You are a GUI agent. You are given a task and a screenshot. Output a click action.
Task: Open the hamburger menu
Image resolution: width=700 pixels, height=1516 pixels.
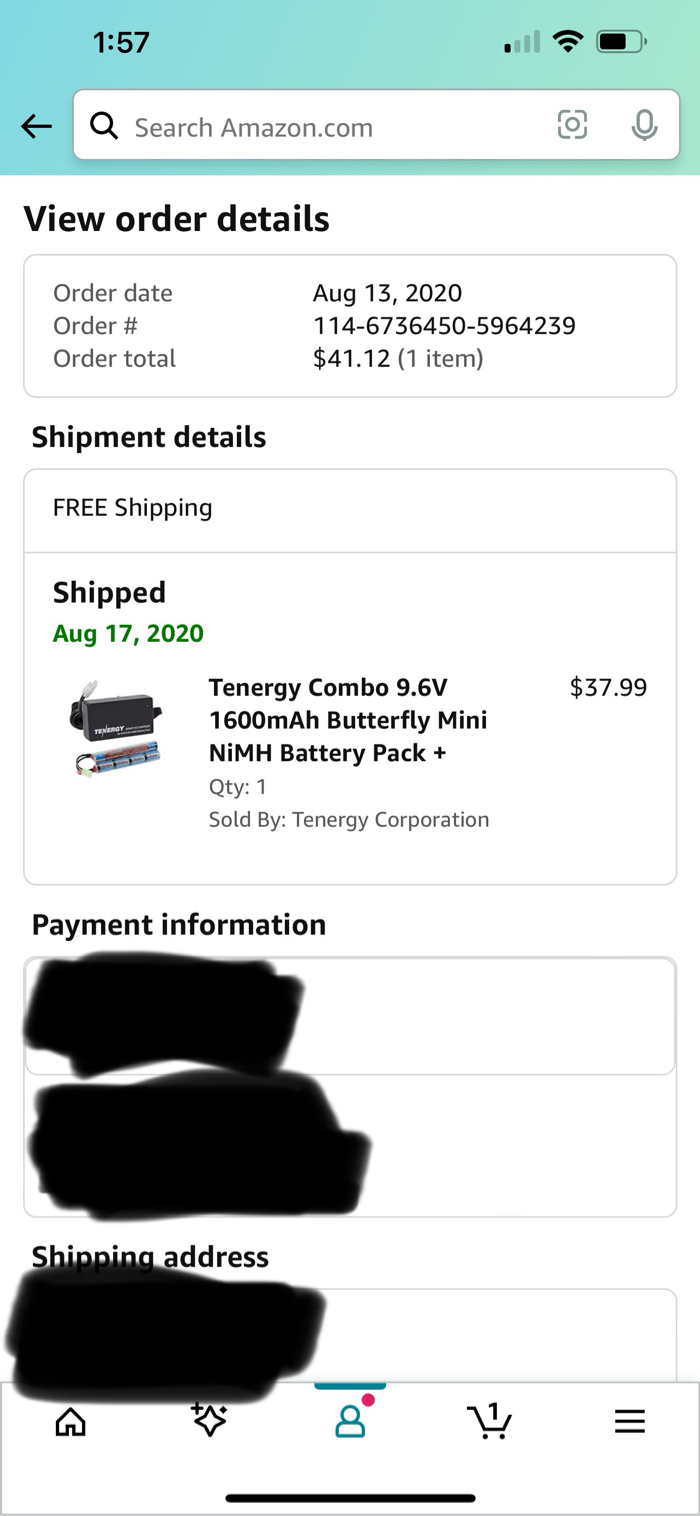pyautogui.click(x=629, y=1421)
